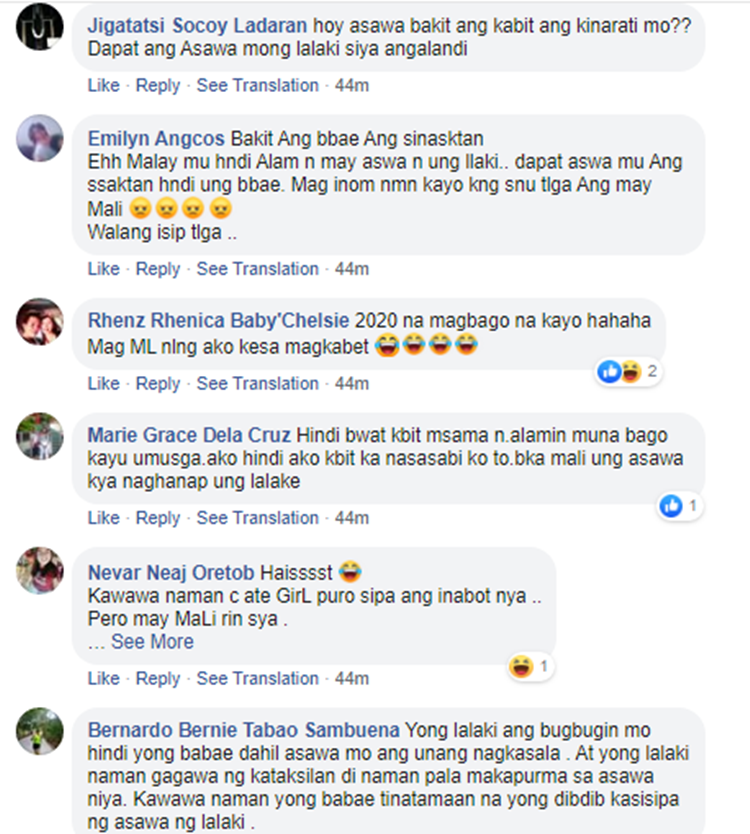750x834 pixels.
Task: See Translation for Rhenz Rhenica's comment
Action: pos(257,383)
